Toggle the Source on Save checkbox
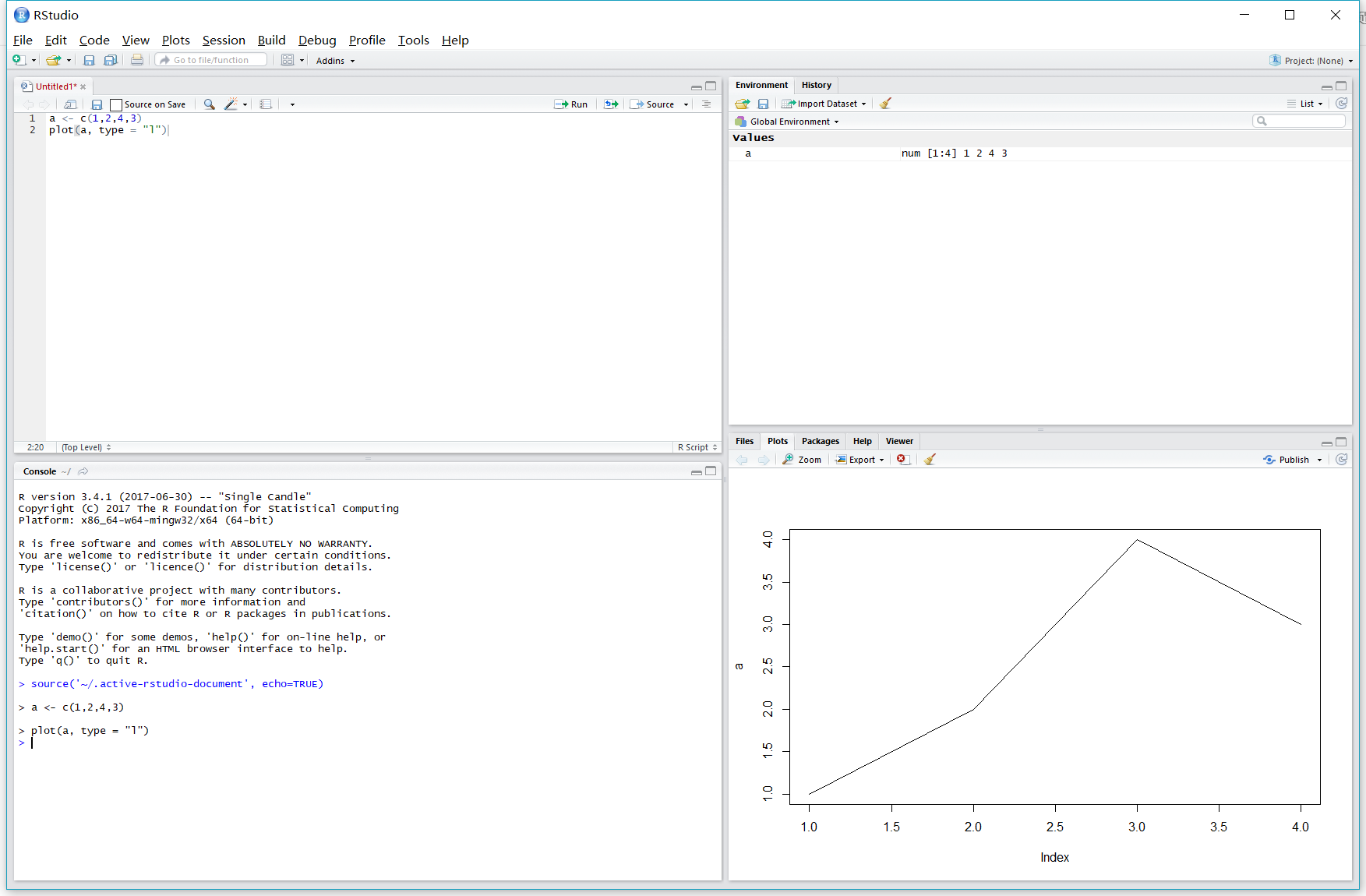The image size is (1366, 896). click(116, 104)
